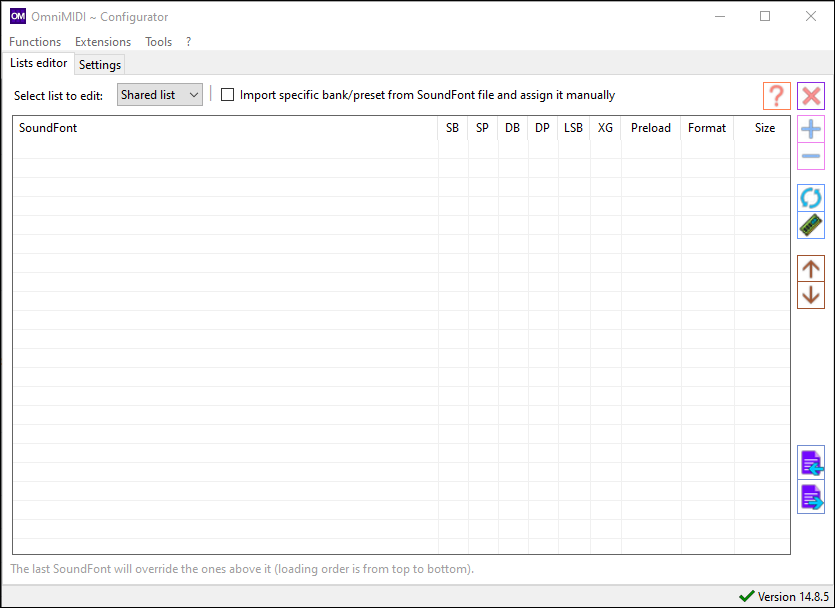Expand the Shared list dropdown
835x608 pixels.
[x=160, y=95]
